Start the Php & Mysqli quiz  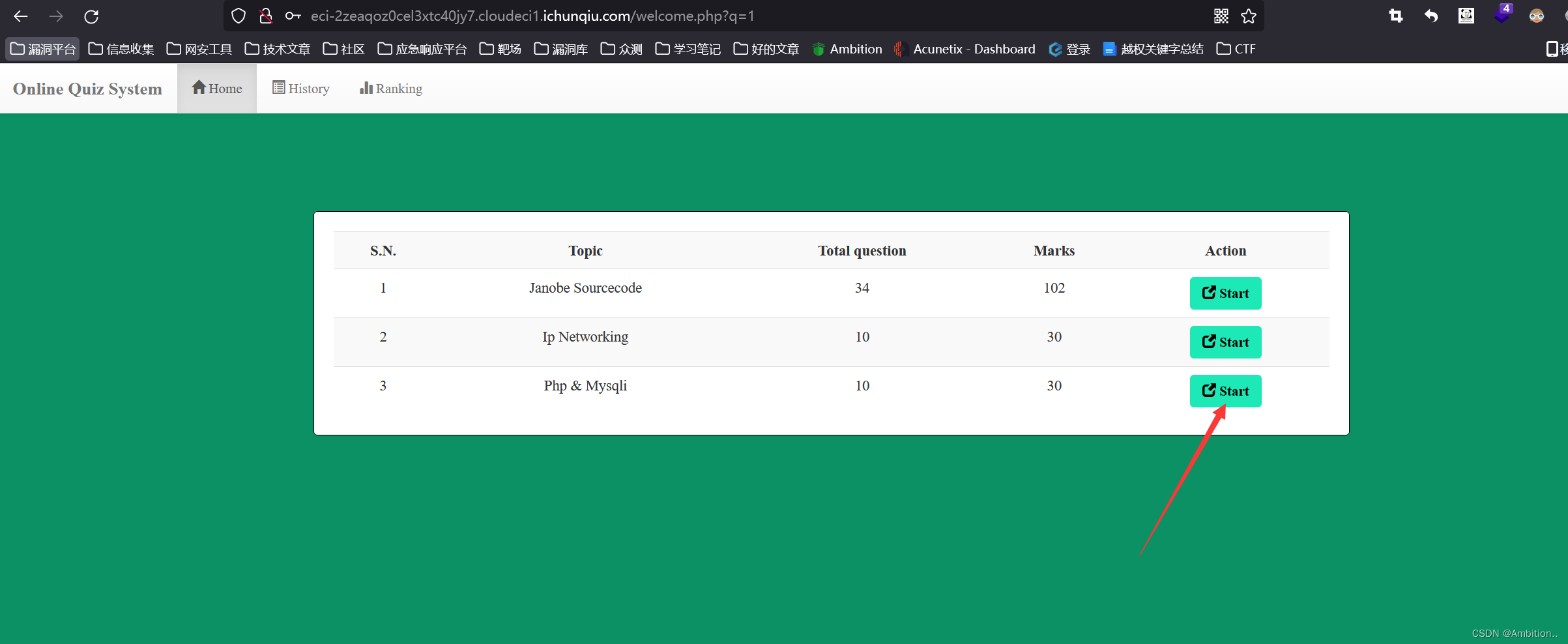(1225, 390)
